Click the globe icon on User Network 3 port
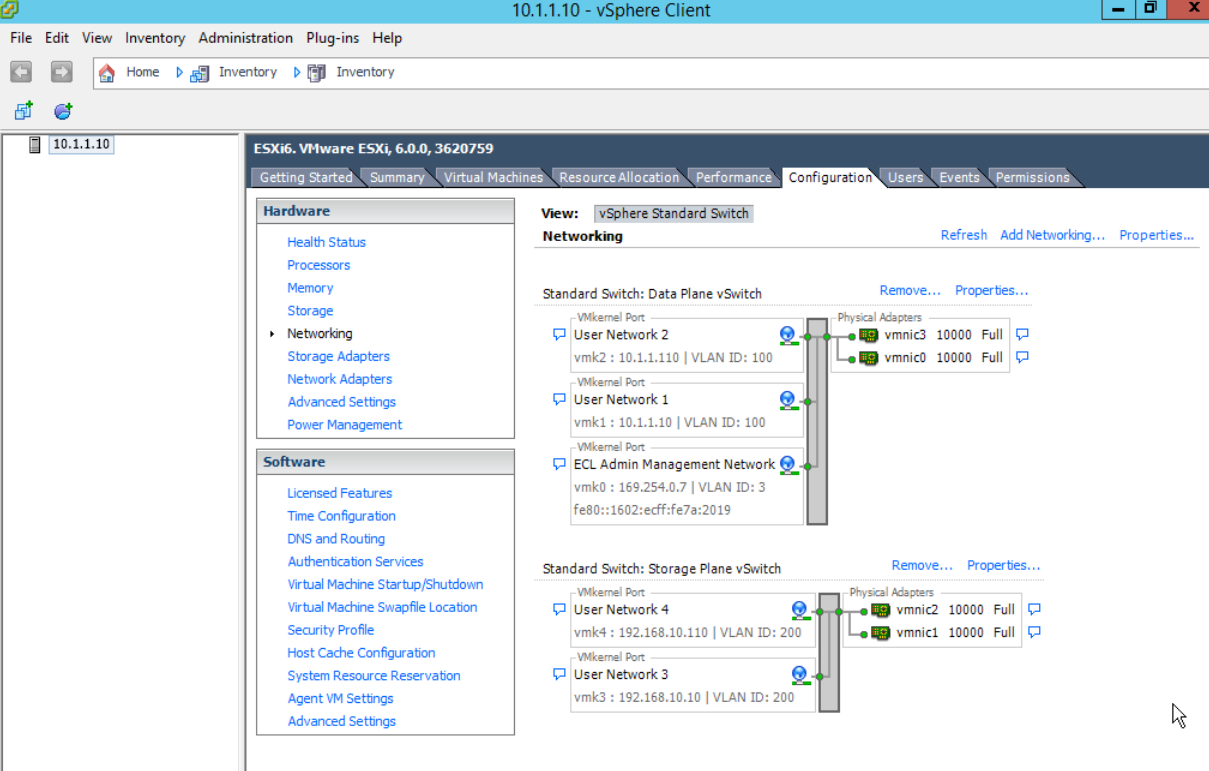This screenshot has width=1209, height=771. coord(800,673)
